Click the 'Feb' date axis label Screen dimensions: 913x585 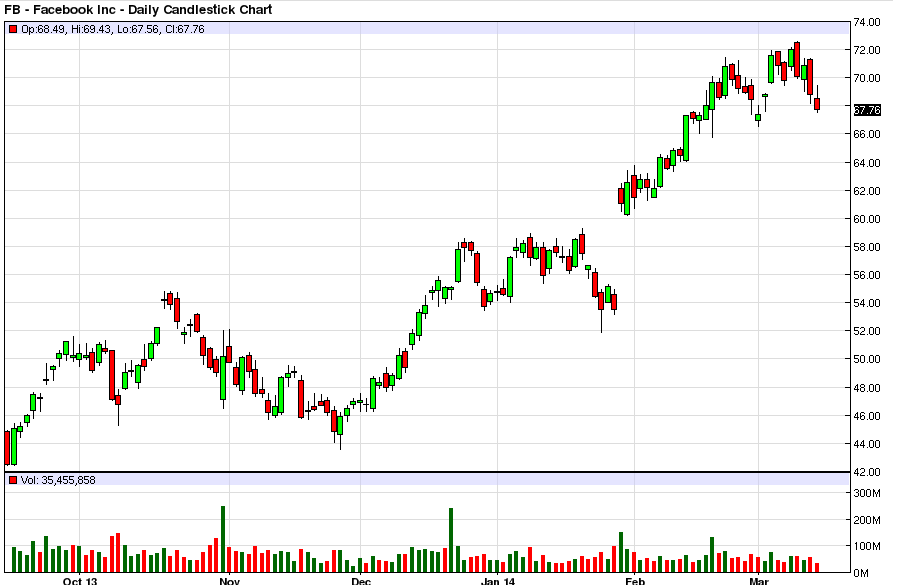click(635, 580)
